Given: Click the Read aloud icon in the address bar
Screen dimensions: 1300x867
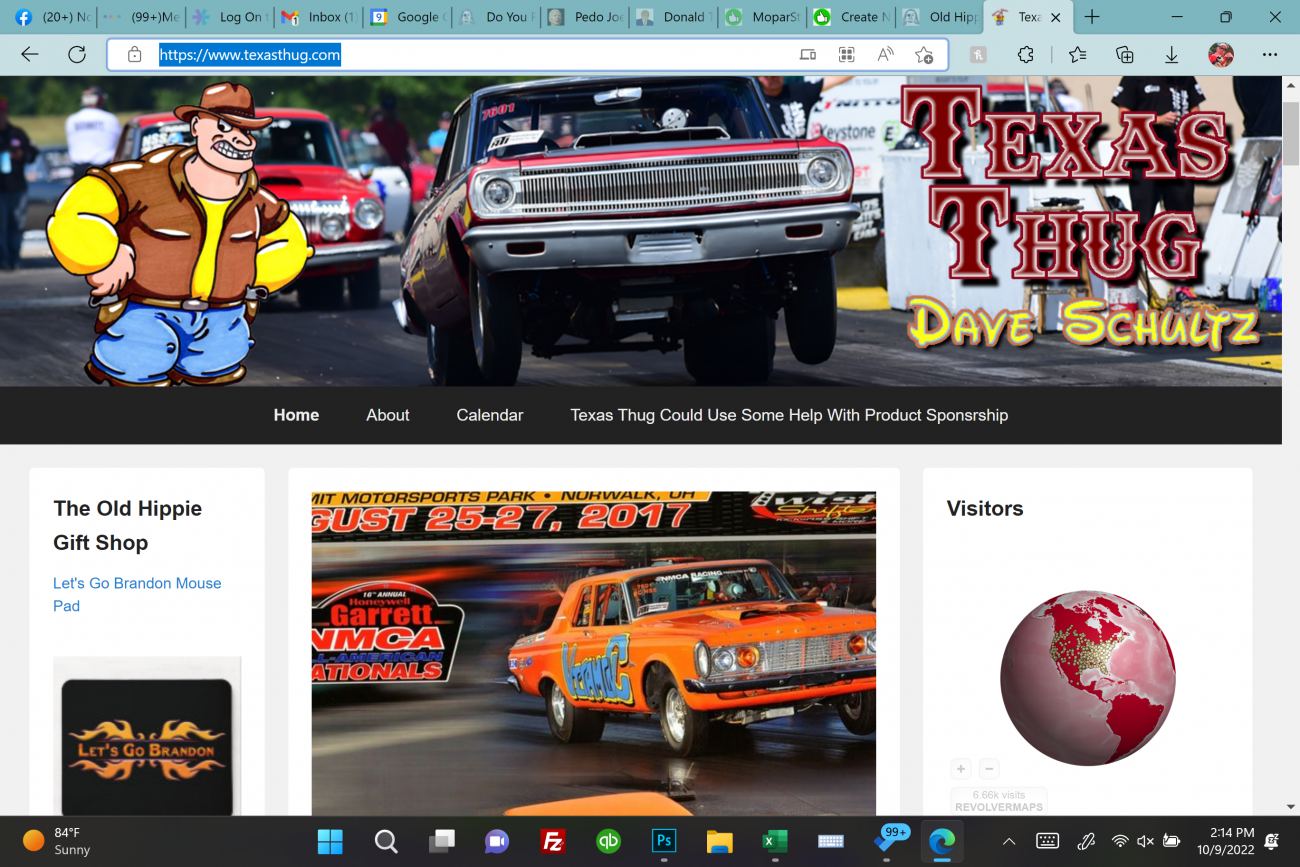Looking at the screenshot, I should point(885,55).
